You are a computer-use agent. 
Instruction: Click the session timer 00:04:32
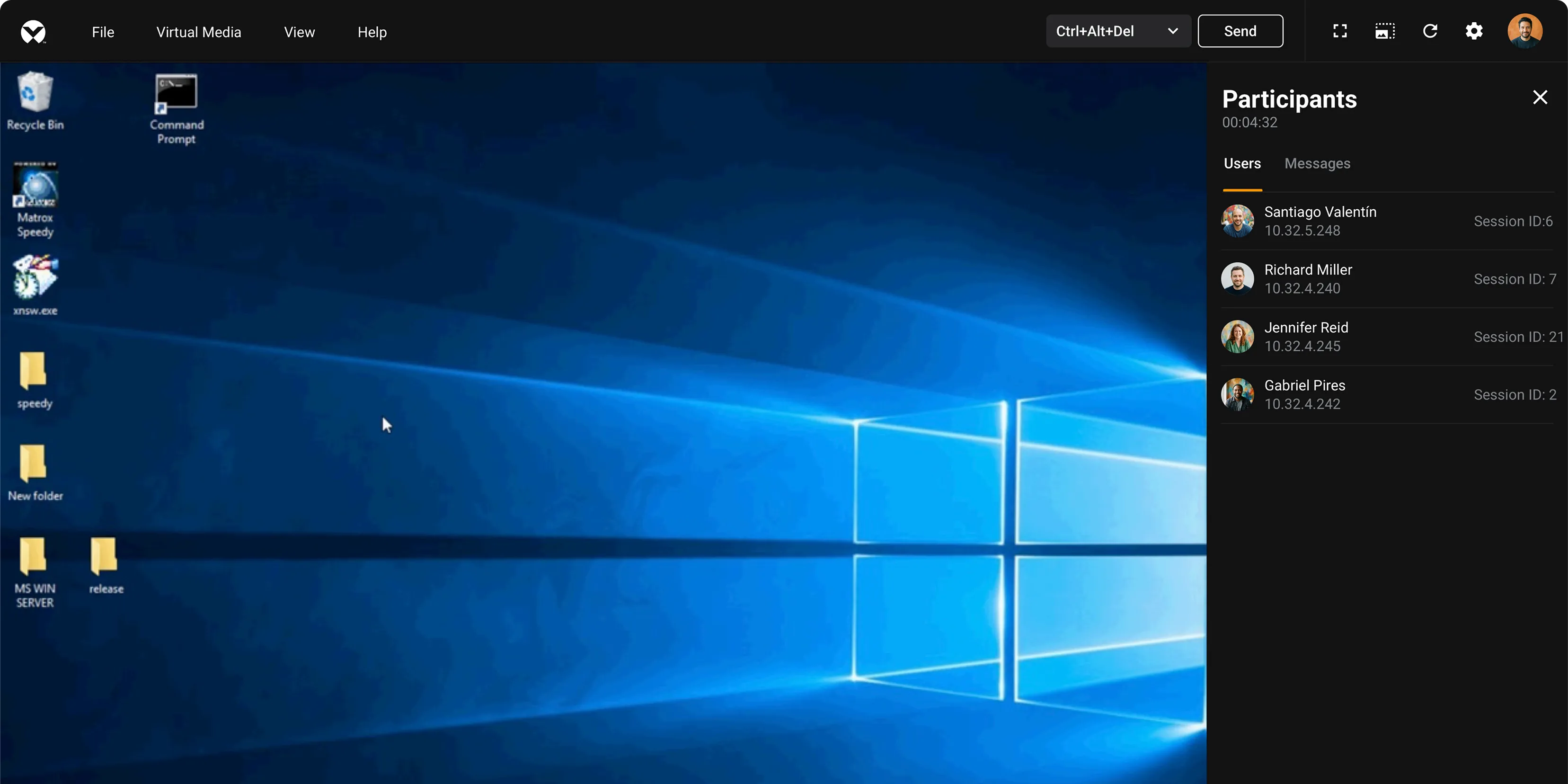point(1249,122)
